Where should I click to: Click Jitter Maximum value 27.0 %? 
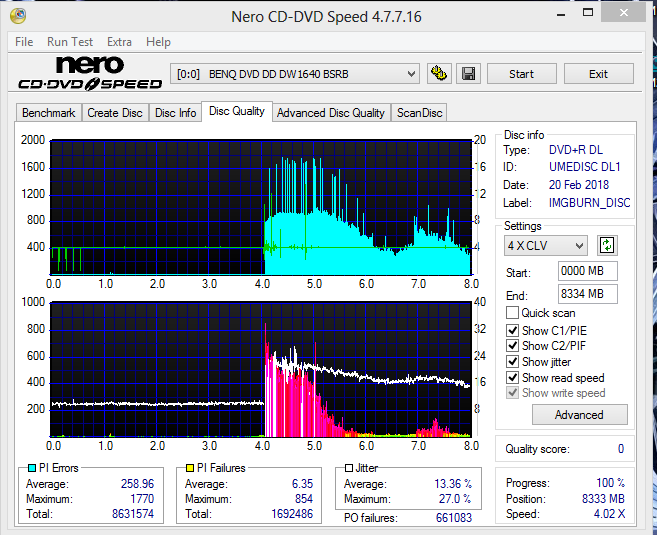coord(455,499)
